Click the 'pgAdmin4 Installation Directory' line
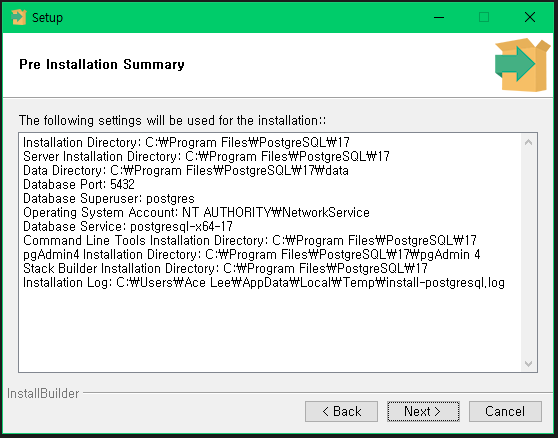Screen dimensions: 558x438 252,255
